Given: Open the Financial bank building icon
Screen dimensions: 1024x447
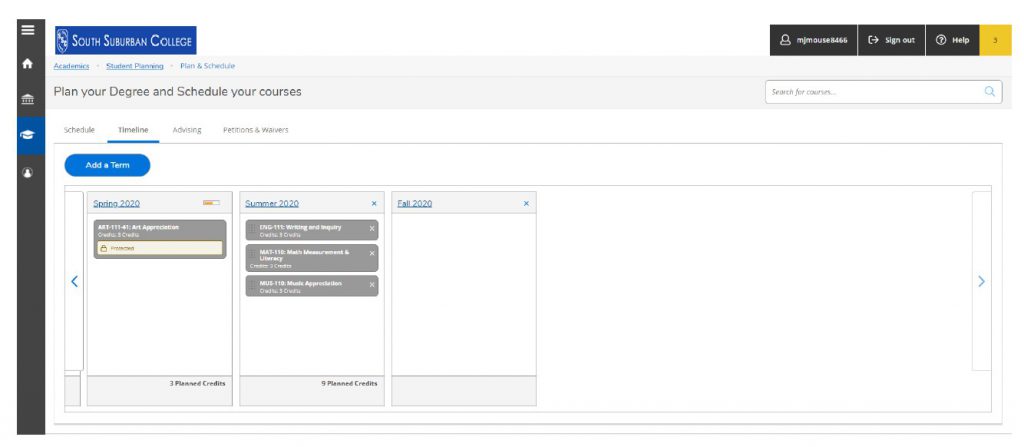Looking at the screenshot, I should (27, 101).
